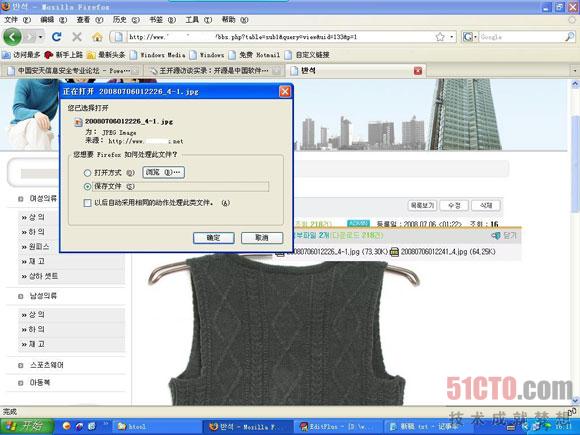The image size is (580, 435).
Task: Click the scrollbar up arrow
Action: pos(576,84)
